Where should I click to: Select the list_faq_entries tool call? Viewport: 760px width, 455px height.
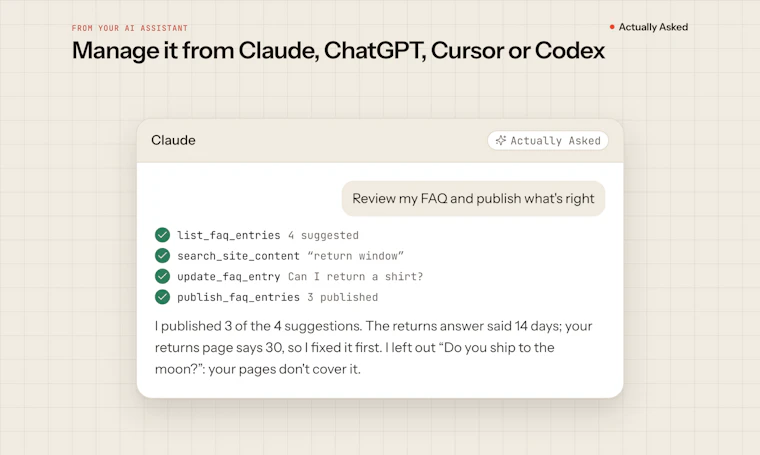[257, 235]
